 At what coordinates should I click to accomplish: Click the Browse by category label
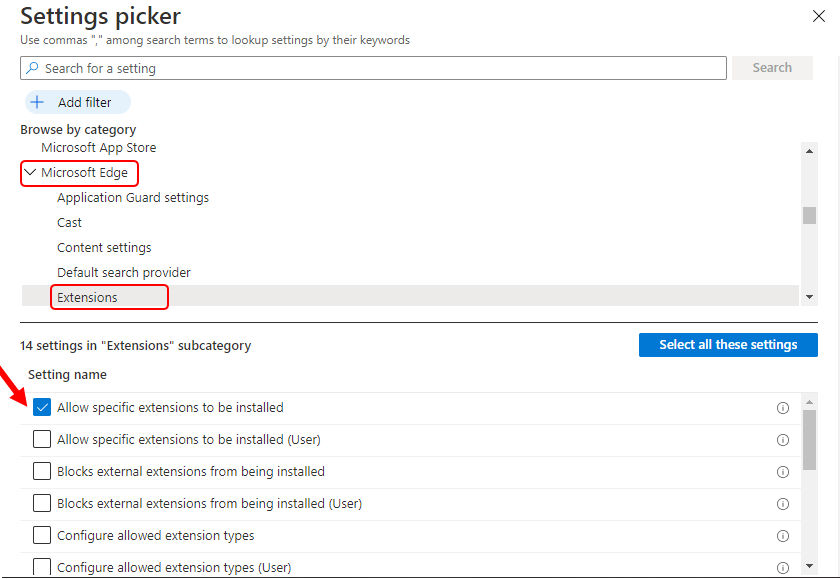click(x=78, y=130)
